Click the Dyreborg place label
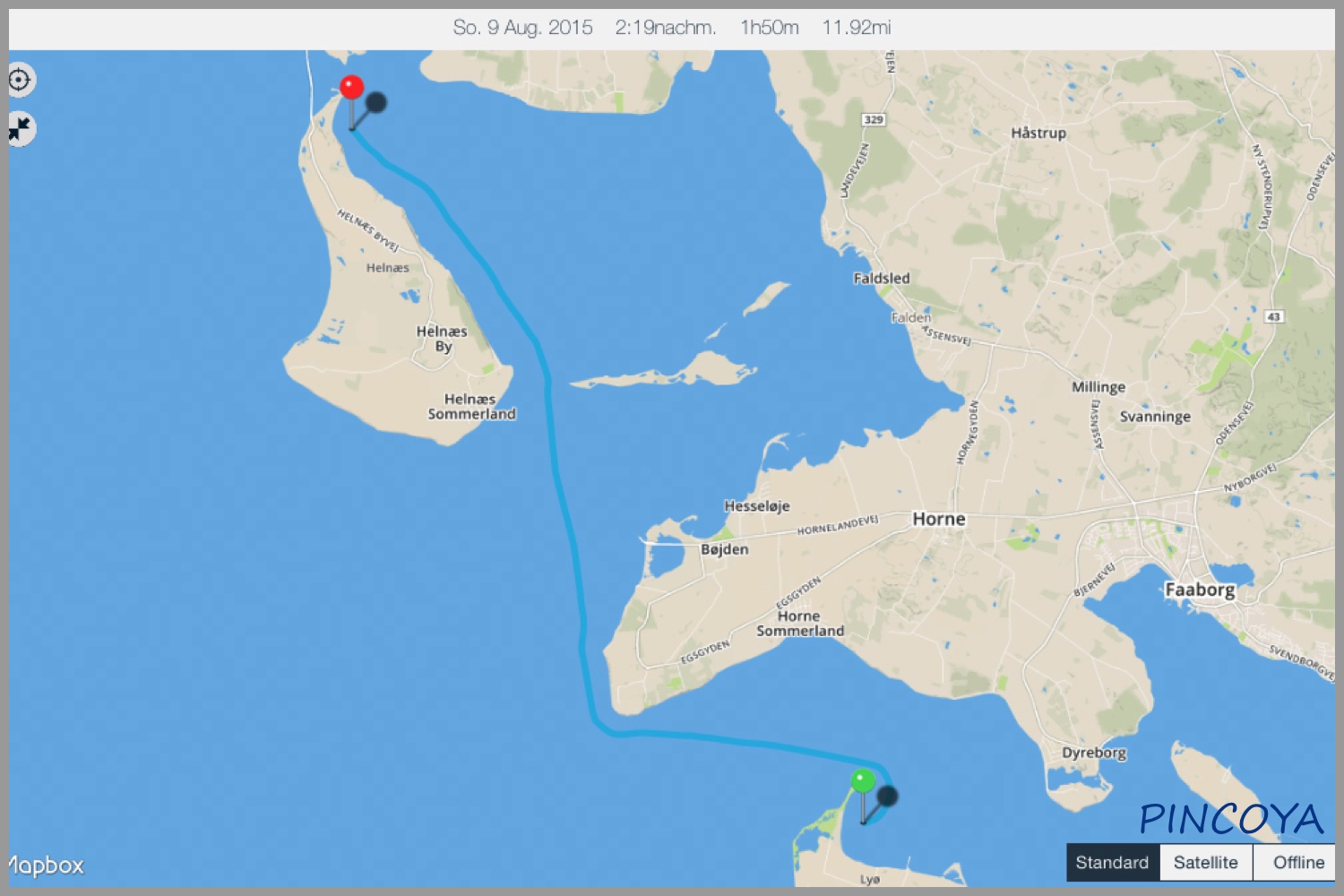The image size is (1344, 896). click(x=1094, y=753)
